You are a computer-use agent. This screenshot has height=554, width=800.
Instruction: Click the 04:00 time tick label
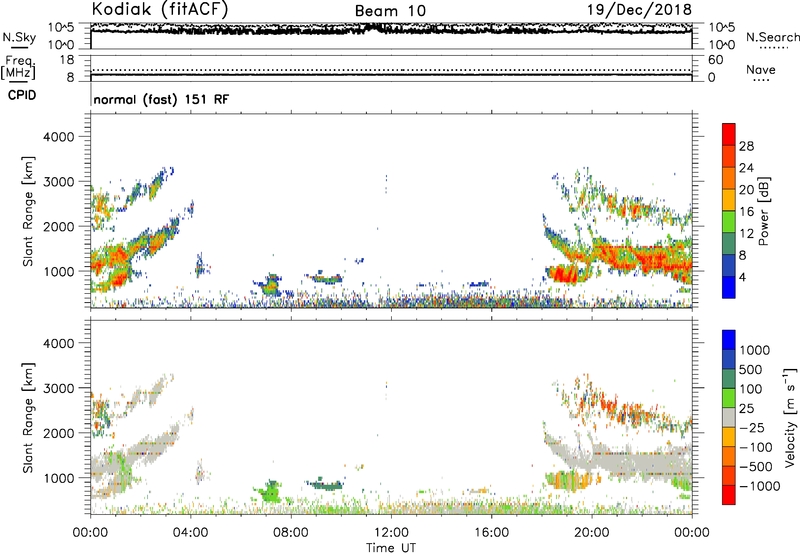(x=190, y=533)
